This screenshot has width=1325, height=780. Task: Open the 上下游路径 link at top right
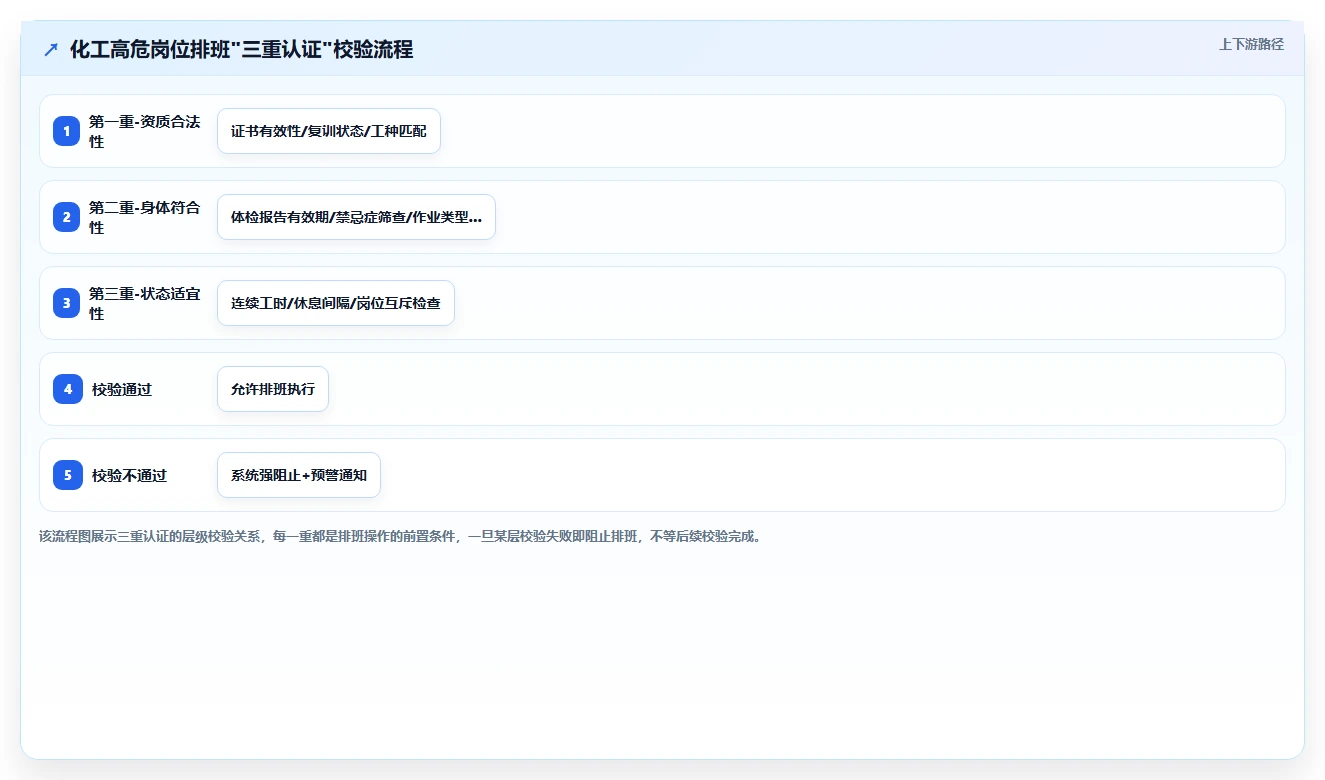tap(1251, 45)
